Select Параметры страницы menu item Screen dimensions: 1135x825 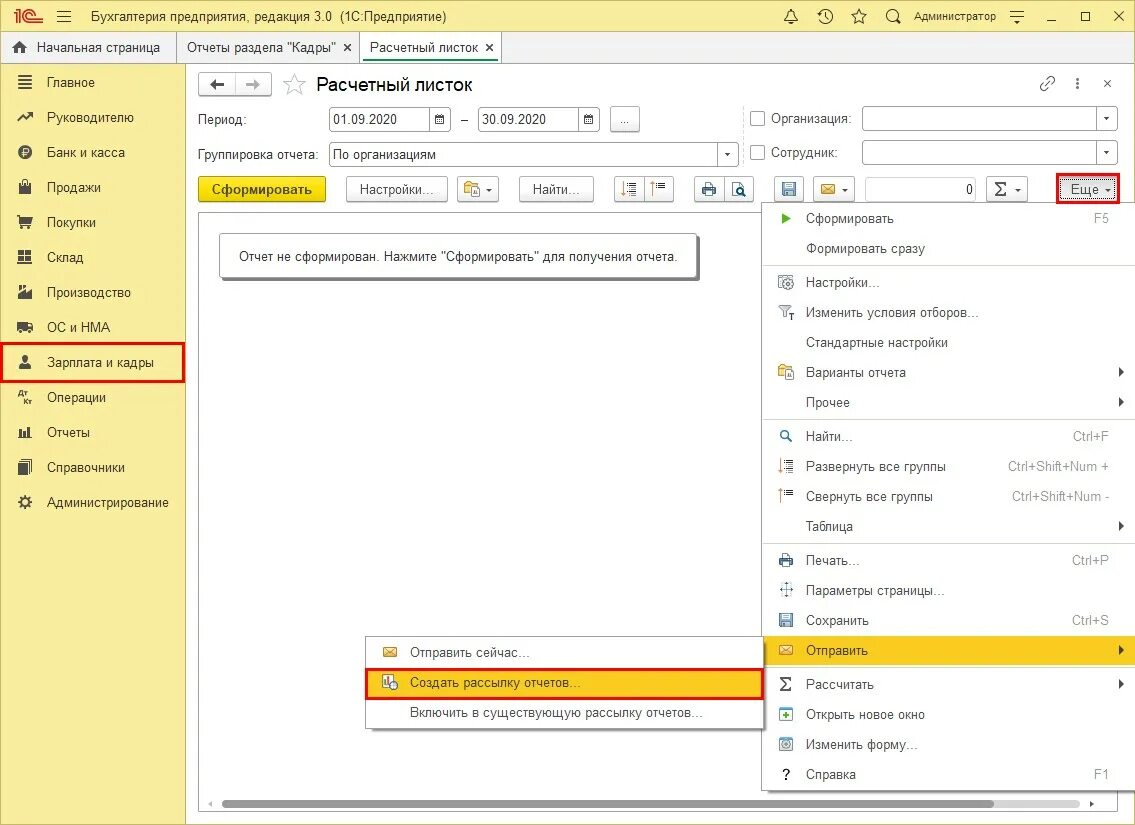tap(948, 591)
